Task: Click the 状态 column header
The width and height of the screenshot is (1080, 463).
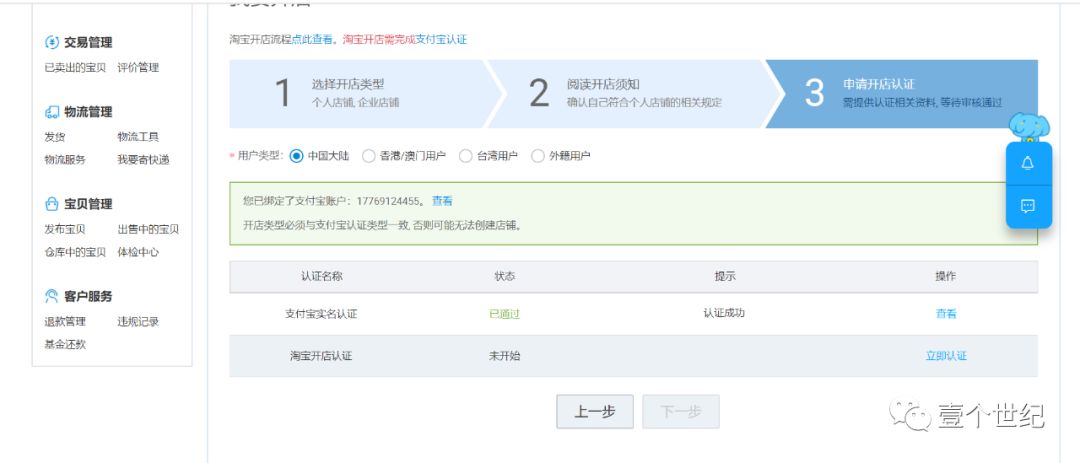Action: (x=504, y=276)
